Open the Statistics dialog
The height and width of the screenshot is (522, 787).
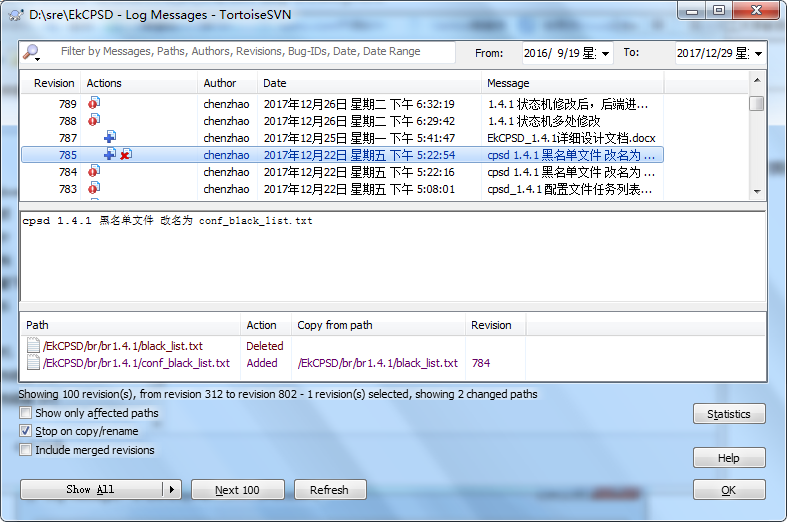(729, 414)
